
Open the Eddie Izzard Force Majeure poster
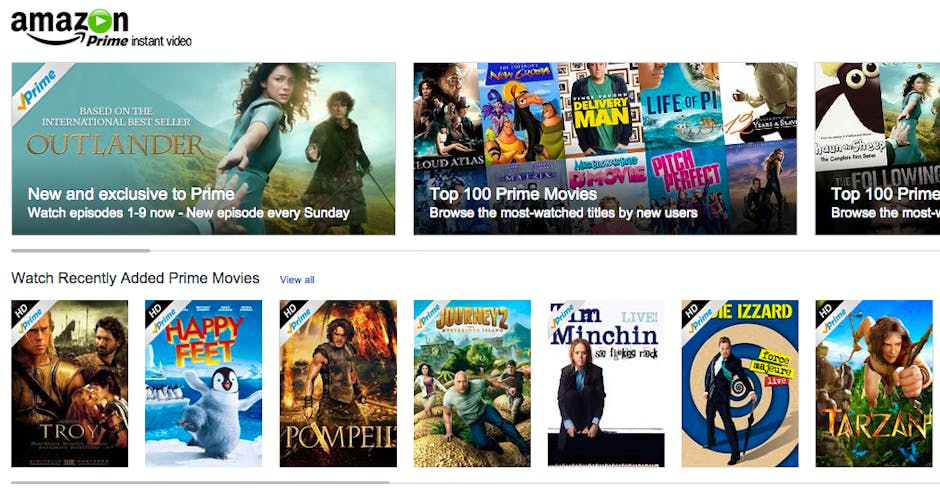740,383
